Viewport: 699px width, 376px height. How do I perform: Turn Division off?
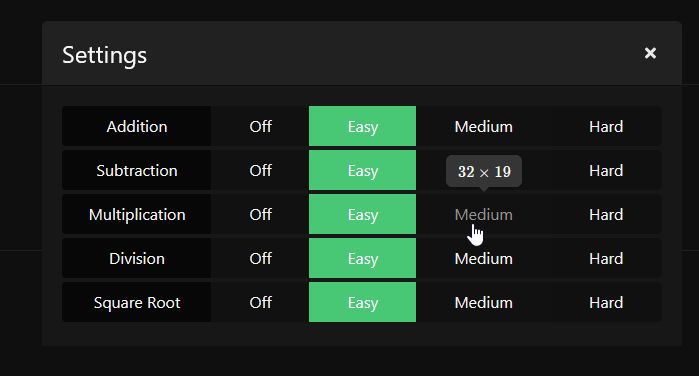point(260,258)
